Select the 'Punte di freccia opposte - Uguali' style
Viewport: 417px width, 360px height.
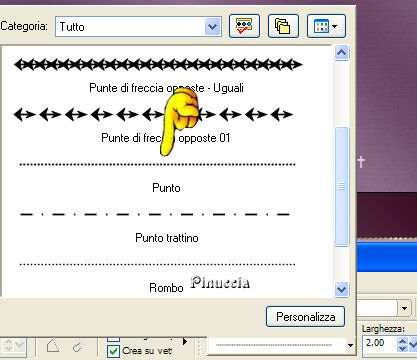coord(158,64)
